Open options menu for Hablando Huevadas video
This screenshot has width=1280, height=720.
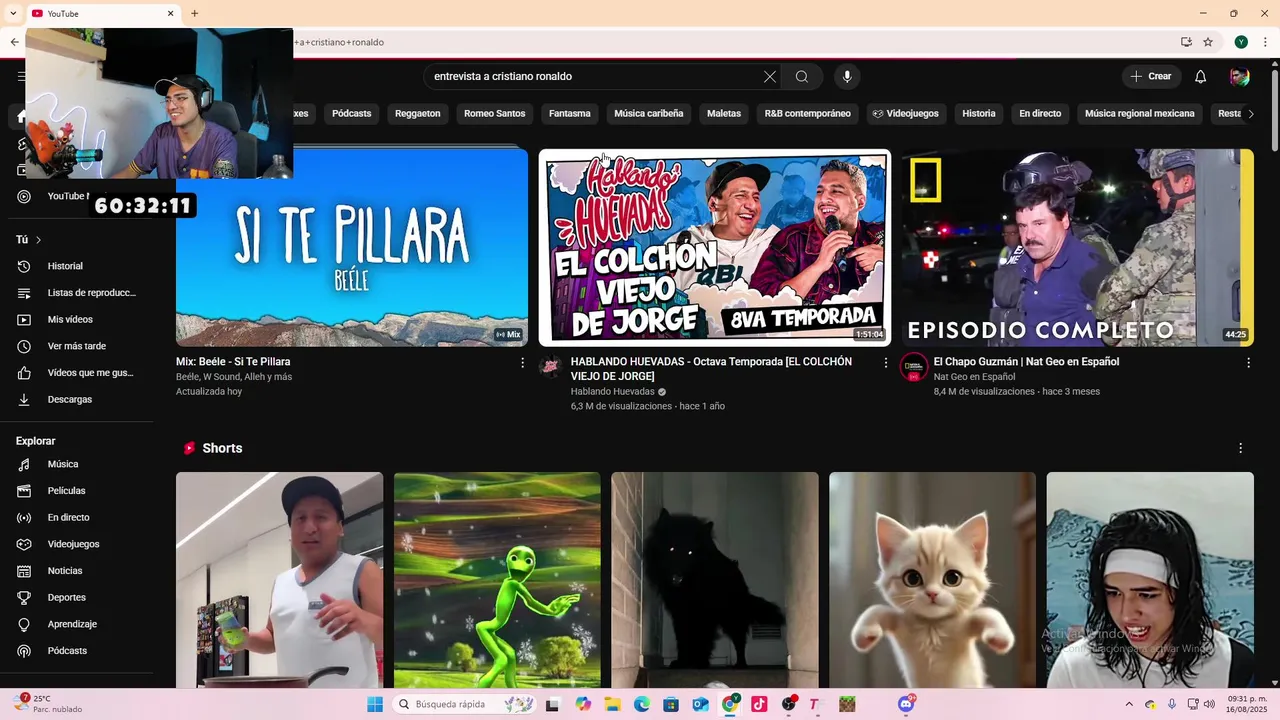[885, 363]
